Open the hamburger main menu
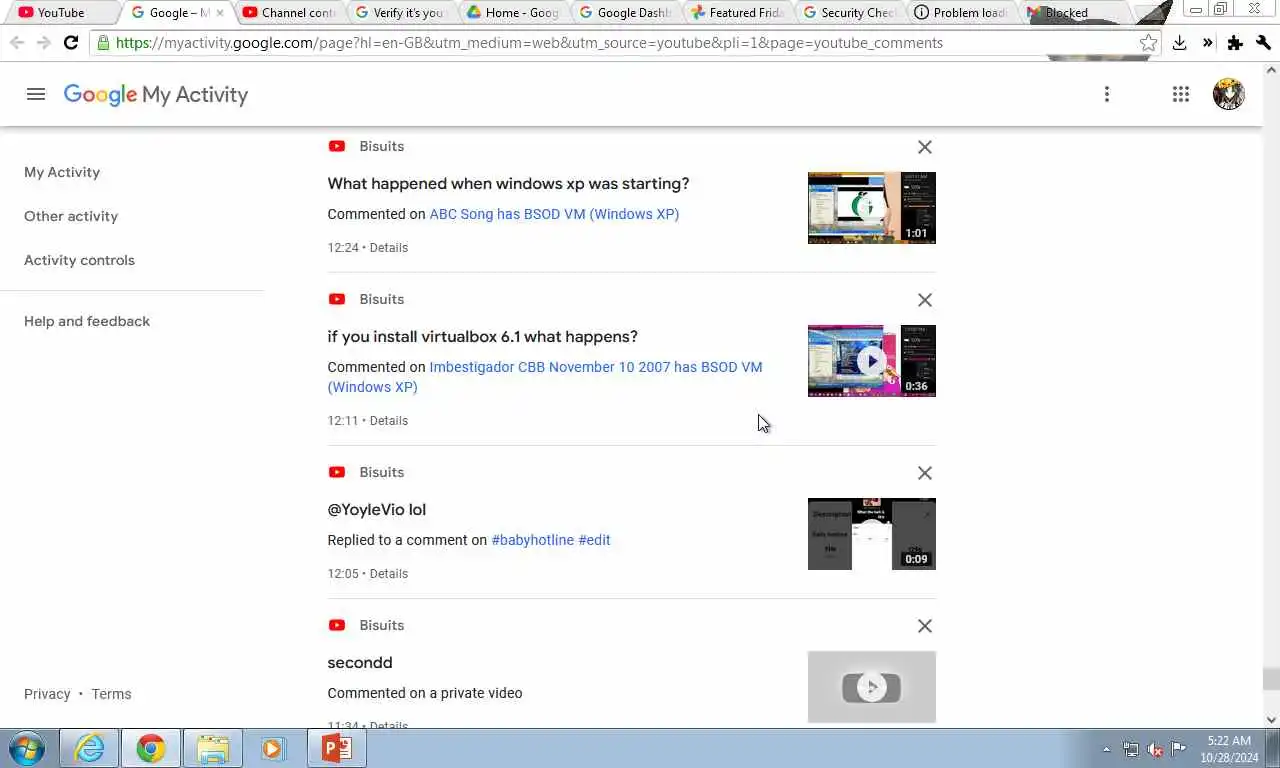The height and width of the screenshot is (768, 1280). (x=36, y=94)
